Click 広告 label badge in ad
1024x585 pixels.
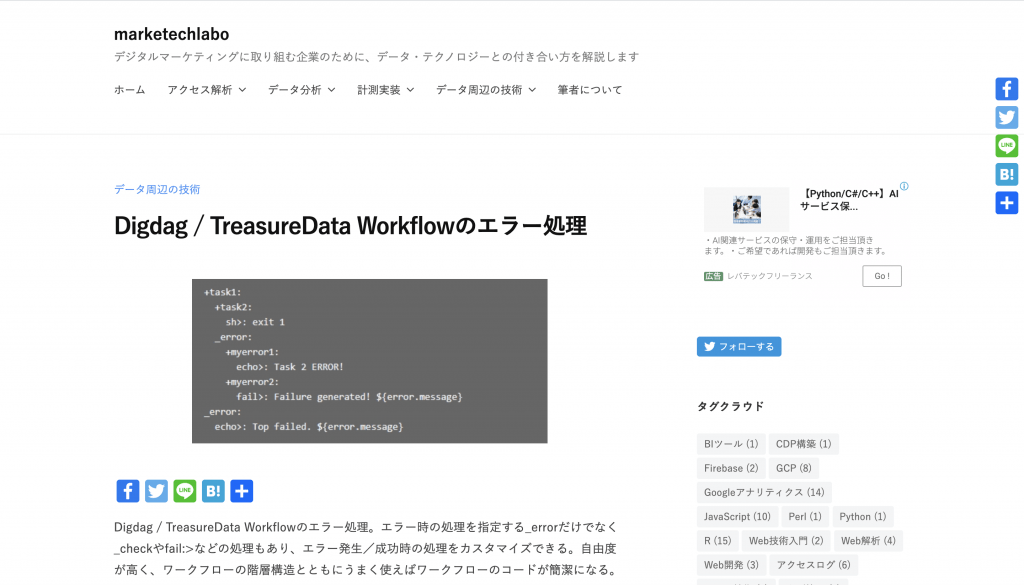point(713,276)
